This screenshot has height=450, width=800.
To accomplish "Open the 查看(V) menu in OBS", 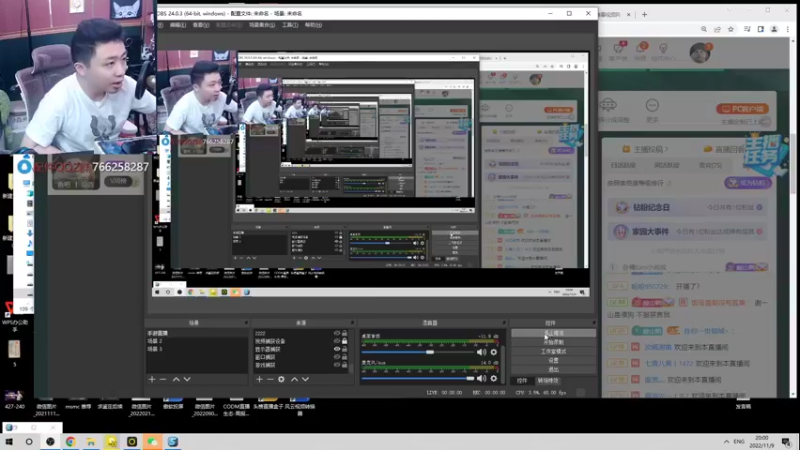I will pyautogui.click(x=201, y=25).
